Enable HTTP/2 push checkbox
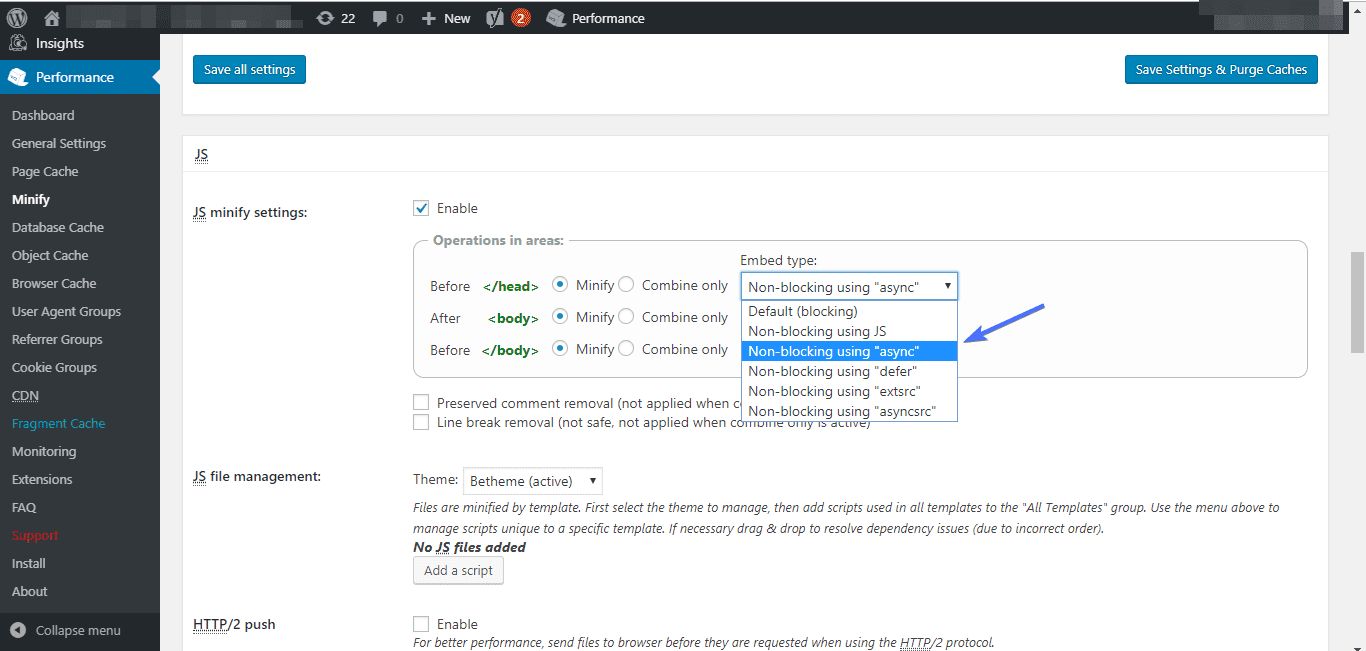The width and height of the screenshot is (1366, 651). point(421,624)
